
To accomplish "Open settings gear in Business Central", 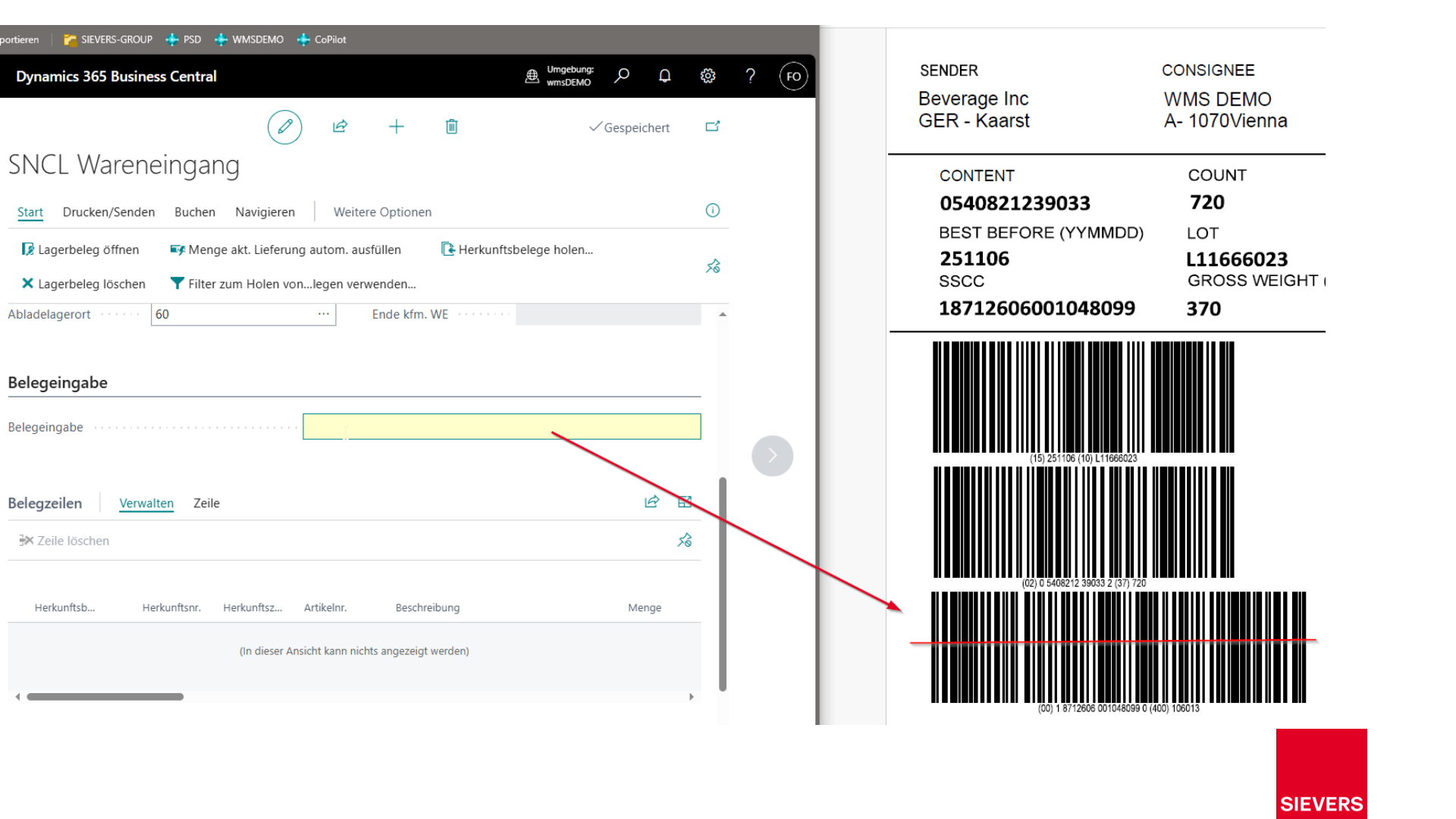I will point(708,76).
